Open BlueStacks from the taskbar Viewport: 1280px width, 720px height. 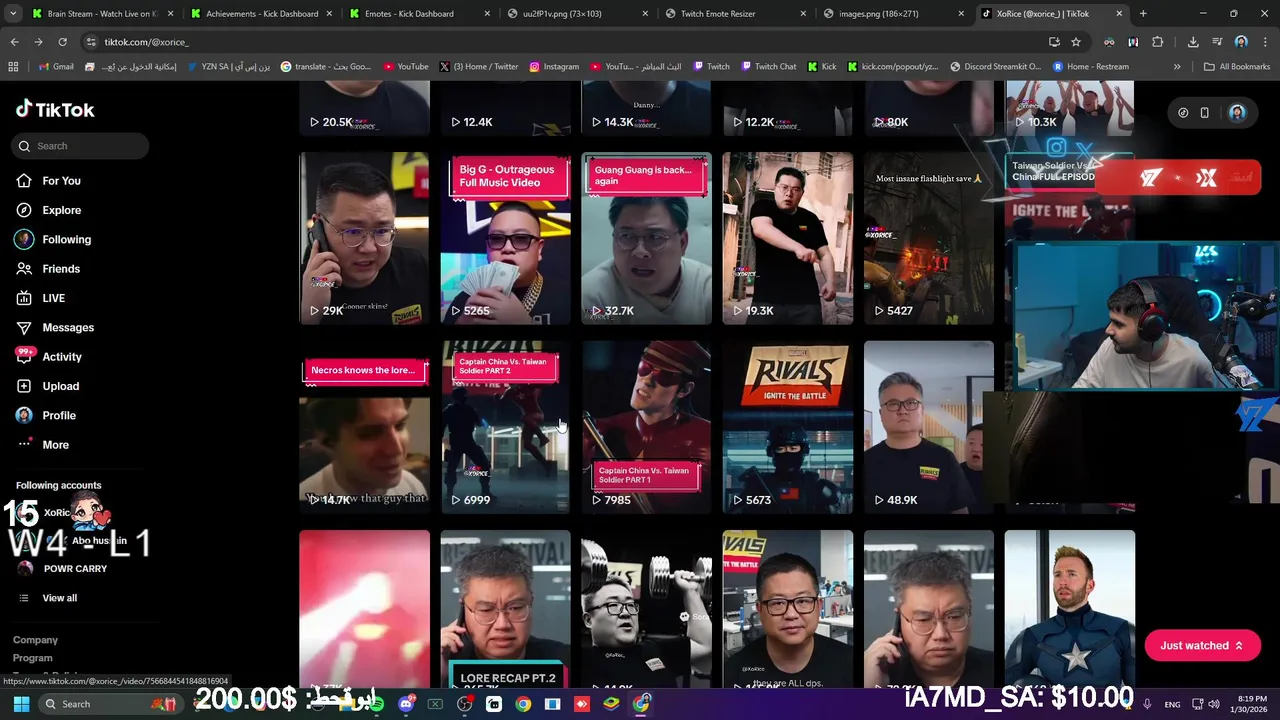(x=611, y=704)
